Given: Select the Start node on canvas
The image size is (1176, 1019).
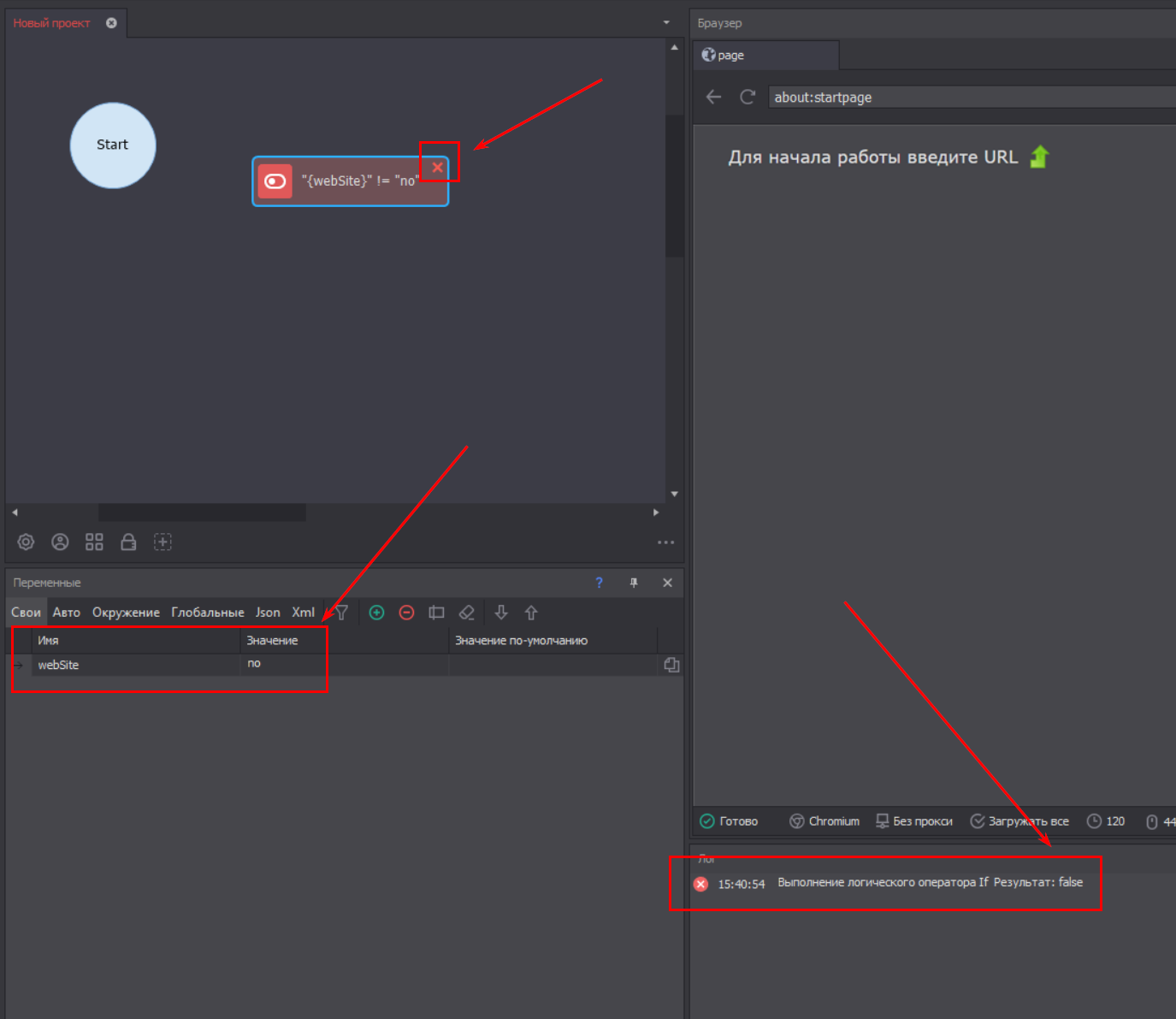Looking at the screenshot, I should pyautogui.click(x=113, y=145).
